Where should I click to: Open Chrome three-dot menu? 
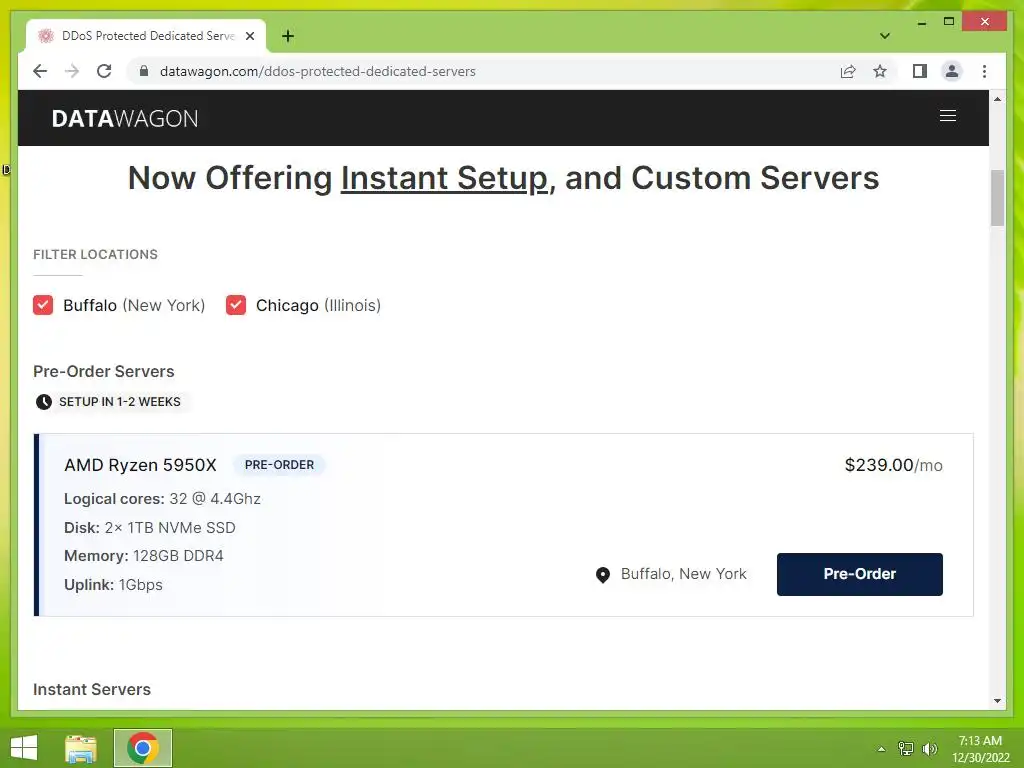(984, 71)
